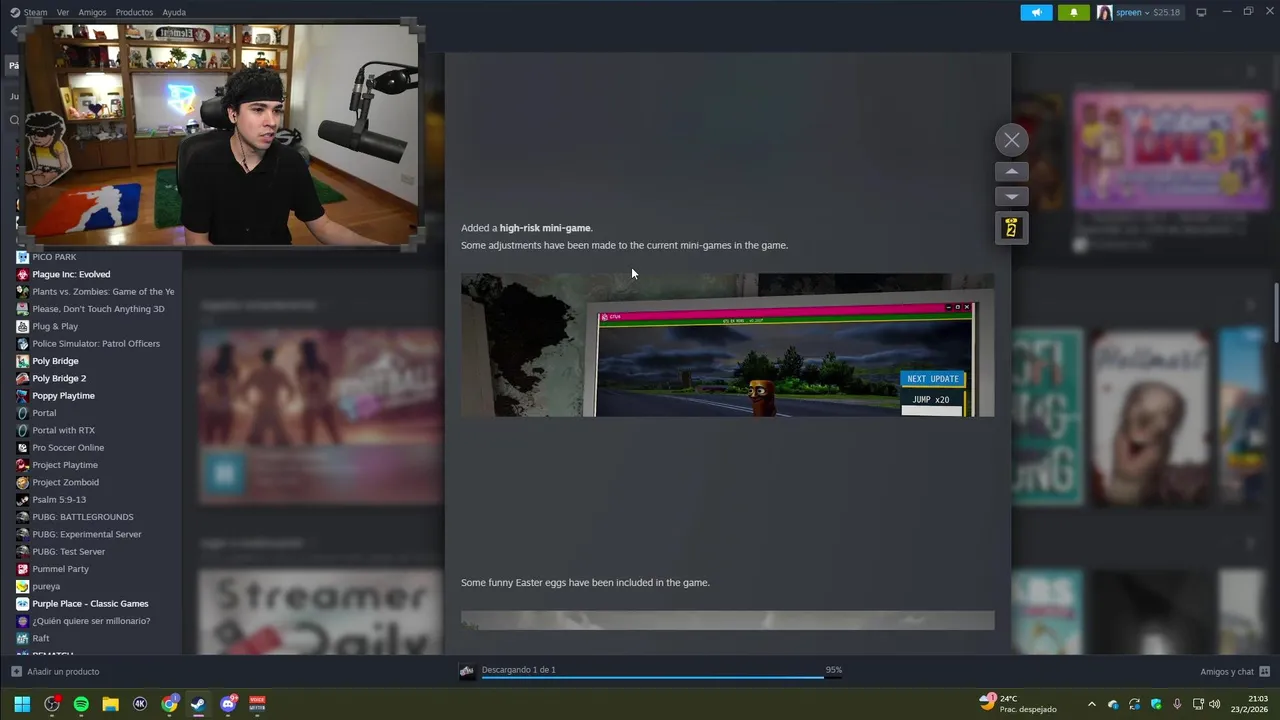
Task: Click the Project Zomboid game icon
Action: click(x=22, y=482)
